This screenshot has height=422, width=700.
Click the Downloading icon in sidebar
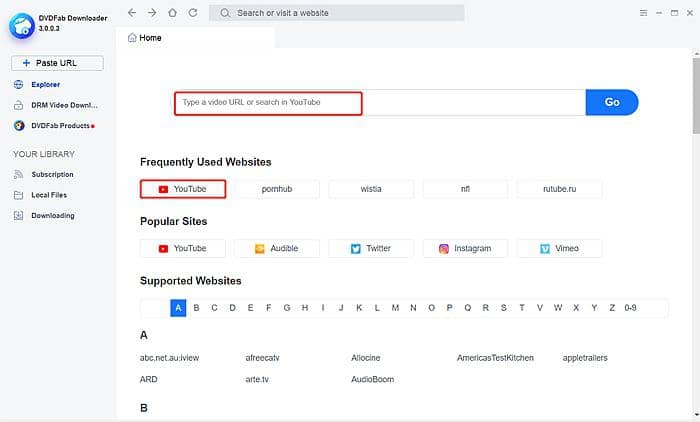coord(18,216)
